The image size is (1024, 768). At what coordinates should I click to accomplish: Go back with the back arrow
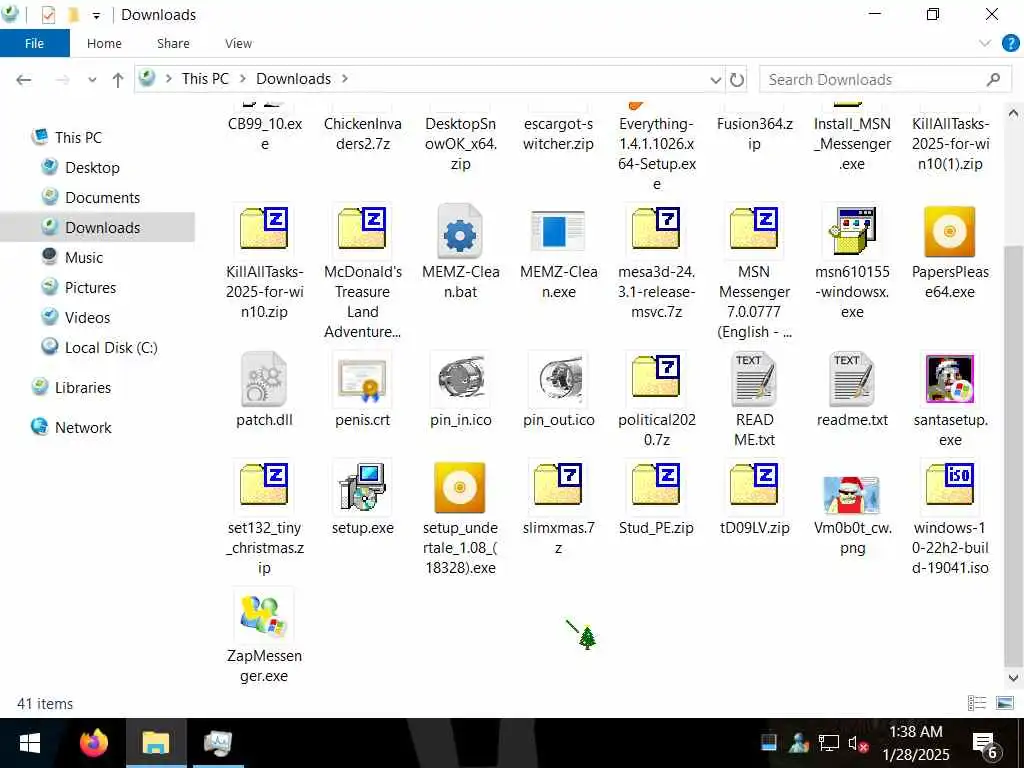click(24, 80)
